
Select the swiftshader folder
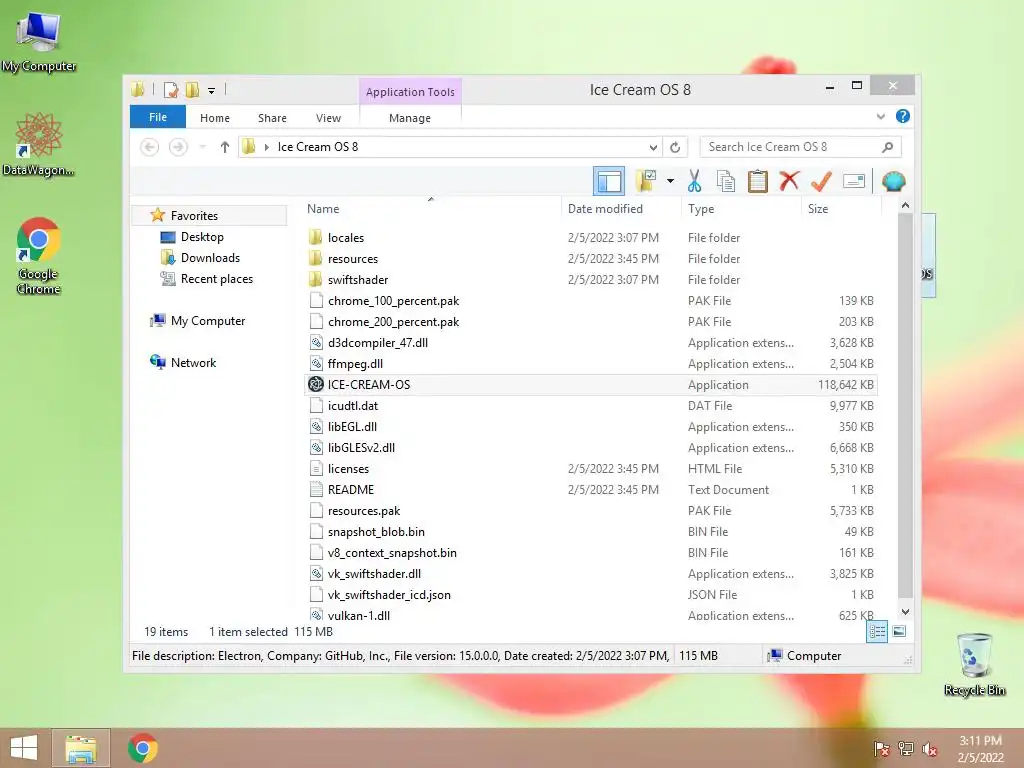click(x=591, y=280)
